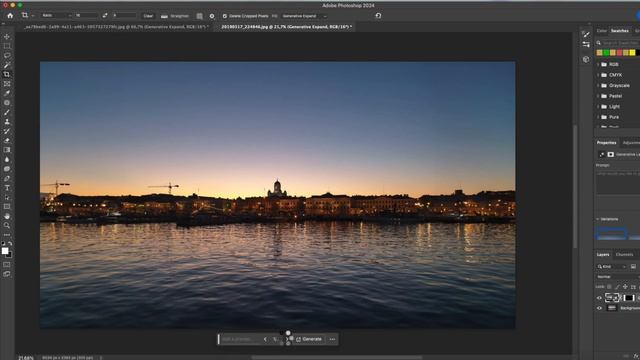
Task: Open crop settings gear icon
Action: (x=212, y=16)
